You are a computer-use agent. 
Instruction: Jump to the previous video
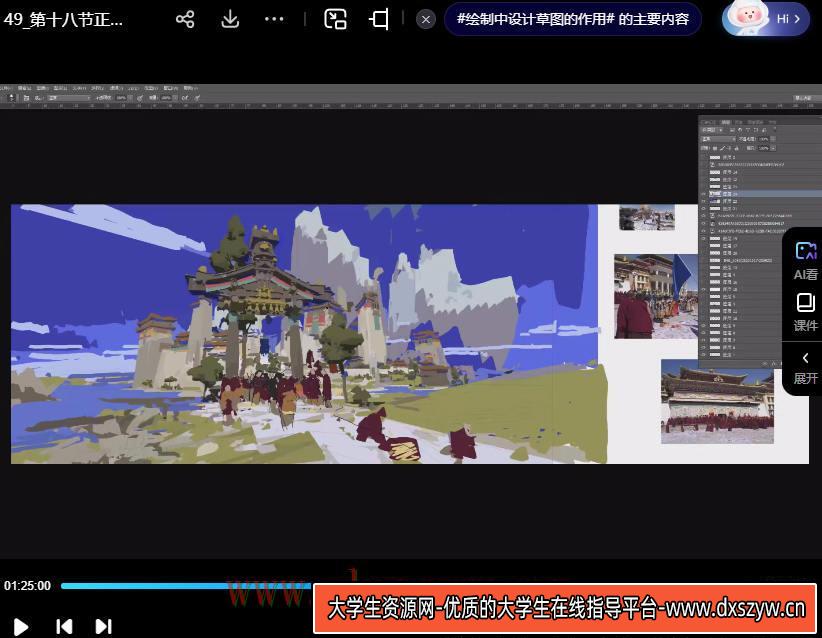64,626
